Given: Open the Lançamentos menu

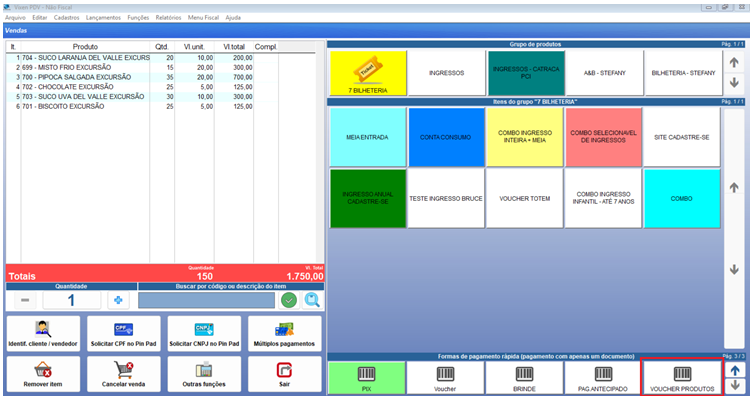Looking at the screenshot, I should coord(104,17).
